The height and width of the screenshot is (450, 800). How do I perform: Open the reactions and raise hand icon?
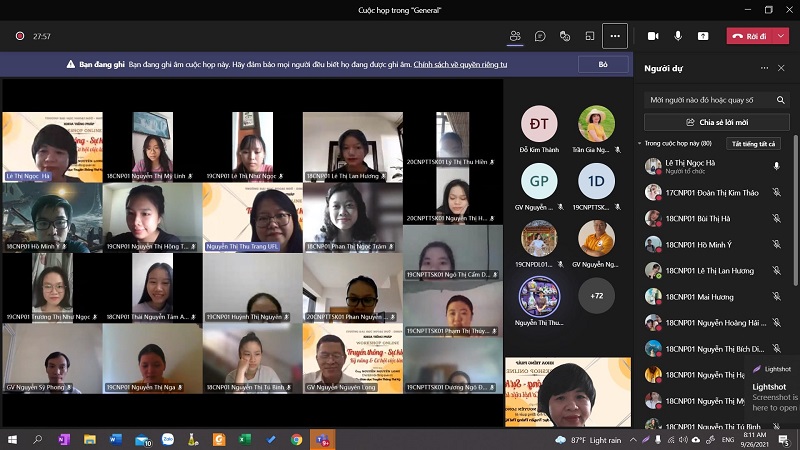pyautogui.click(x=565, y=36)
